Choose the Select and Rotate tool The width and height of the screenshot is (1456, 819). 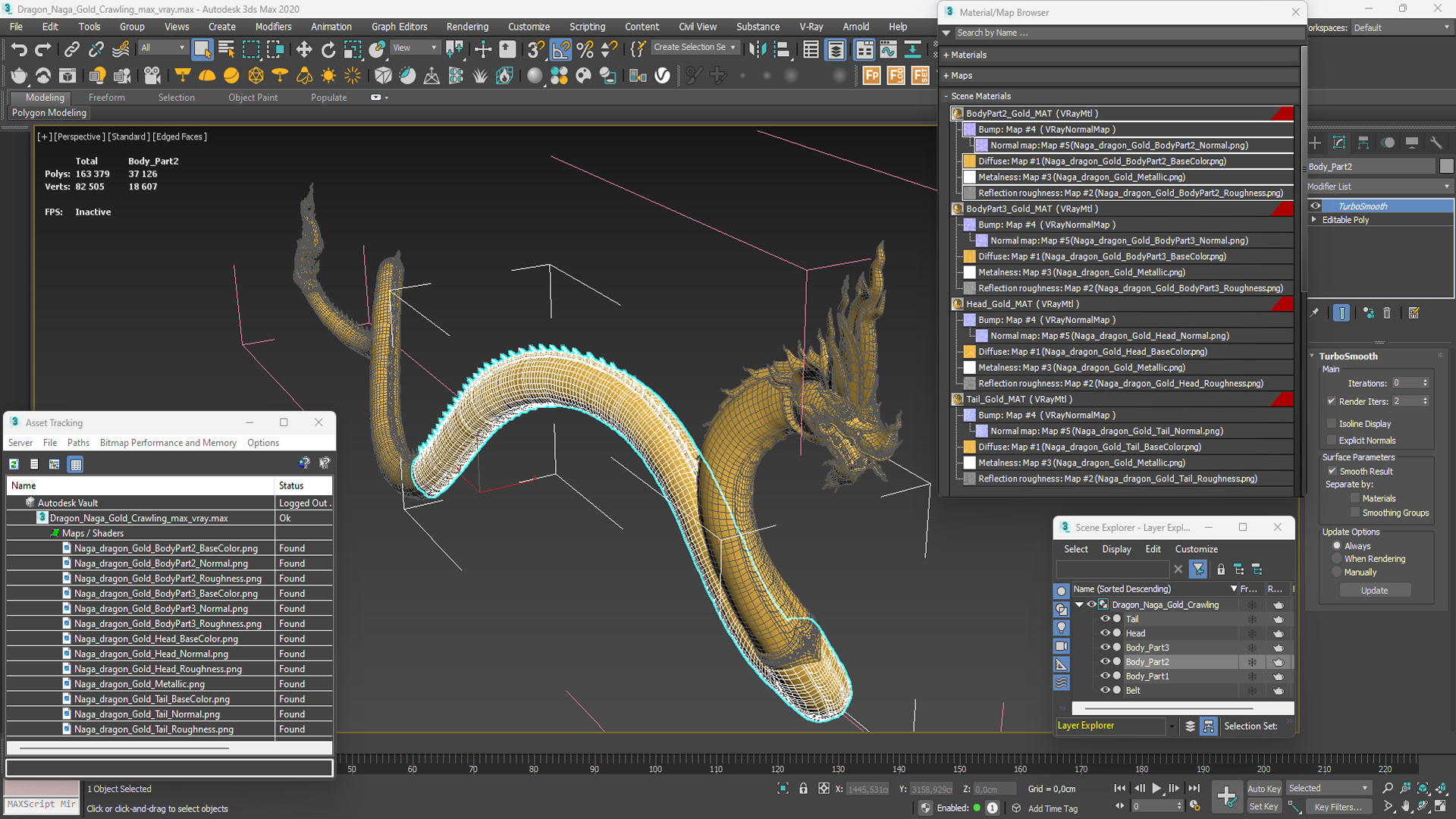coord(328,50)
